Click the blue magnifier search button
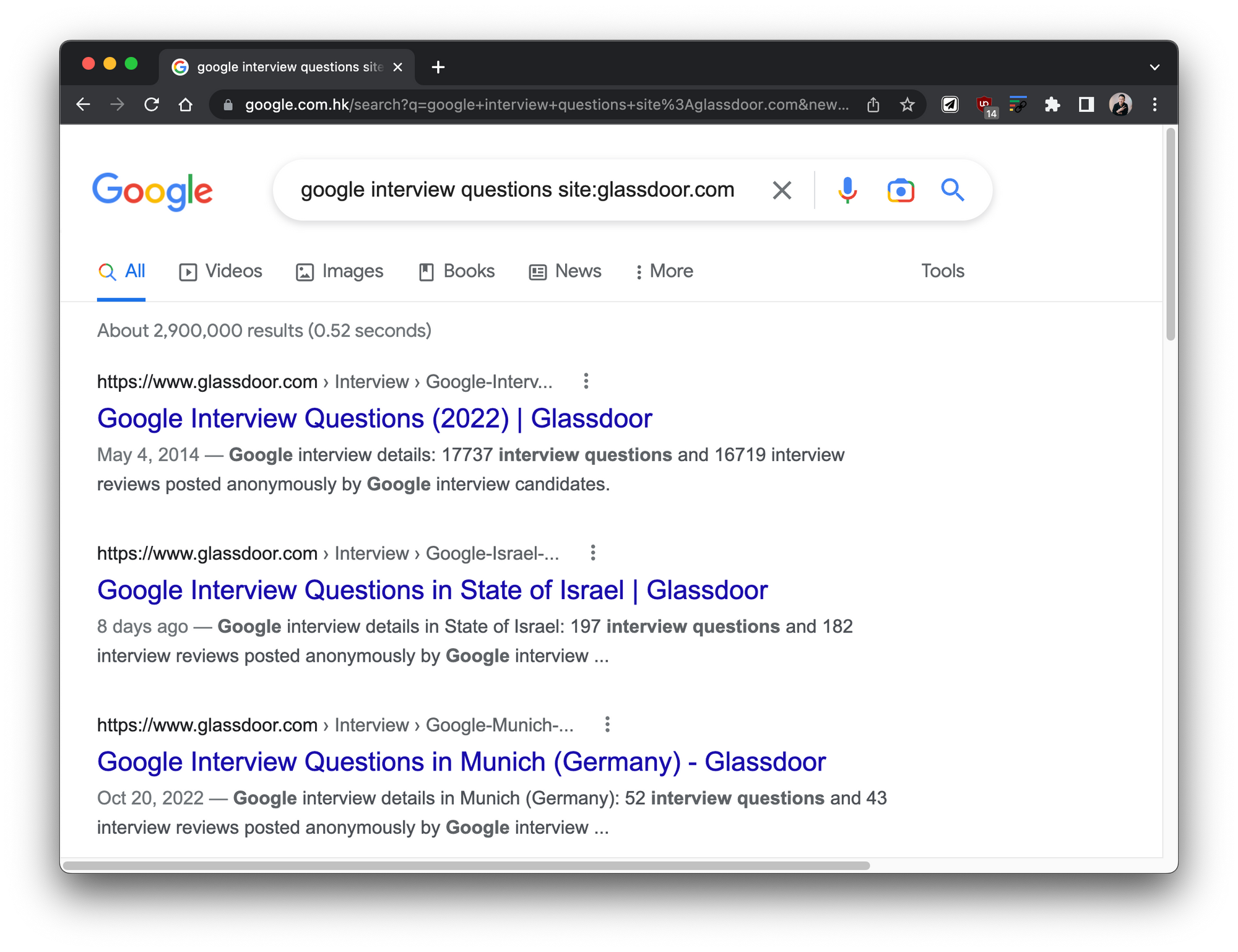Screen dimensions: 1238x952 click(953, 190)
